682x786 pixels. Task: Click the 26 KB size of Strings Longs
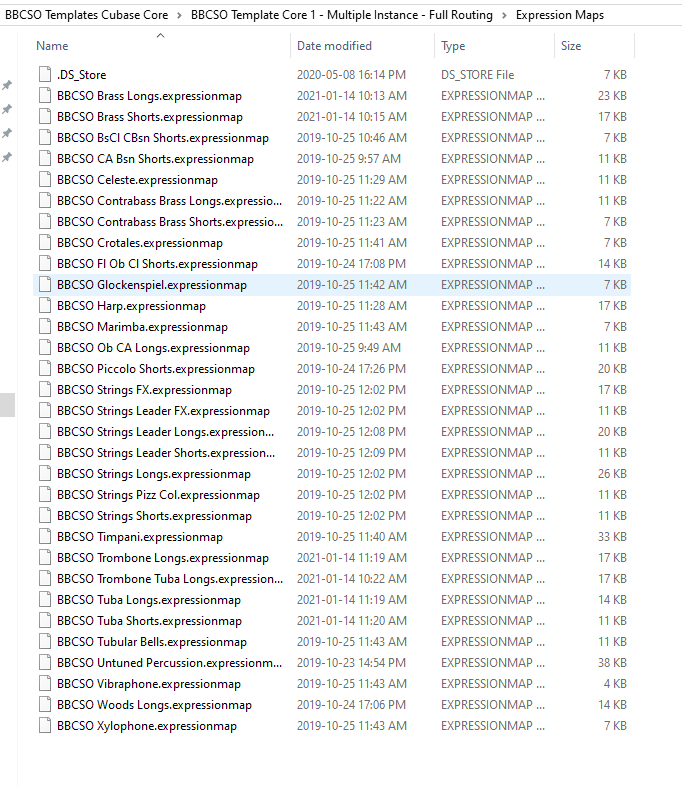(x=612, y=474)
